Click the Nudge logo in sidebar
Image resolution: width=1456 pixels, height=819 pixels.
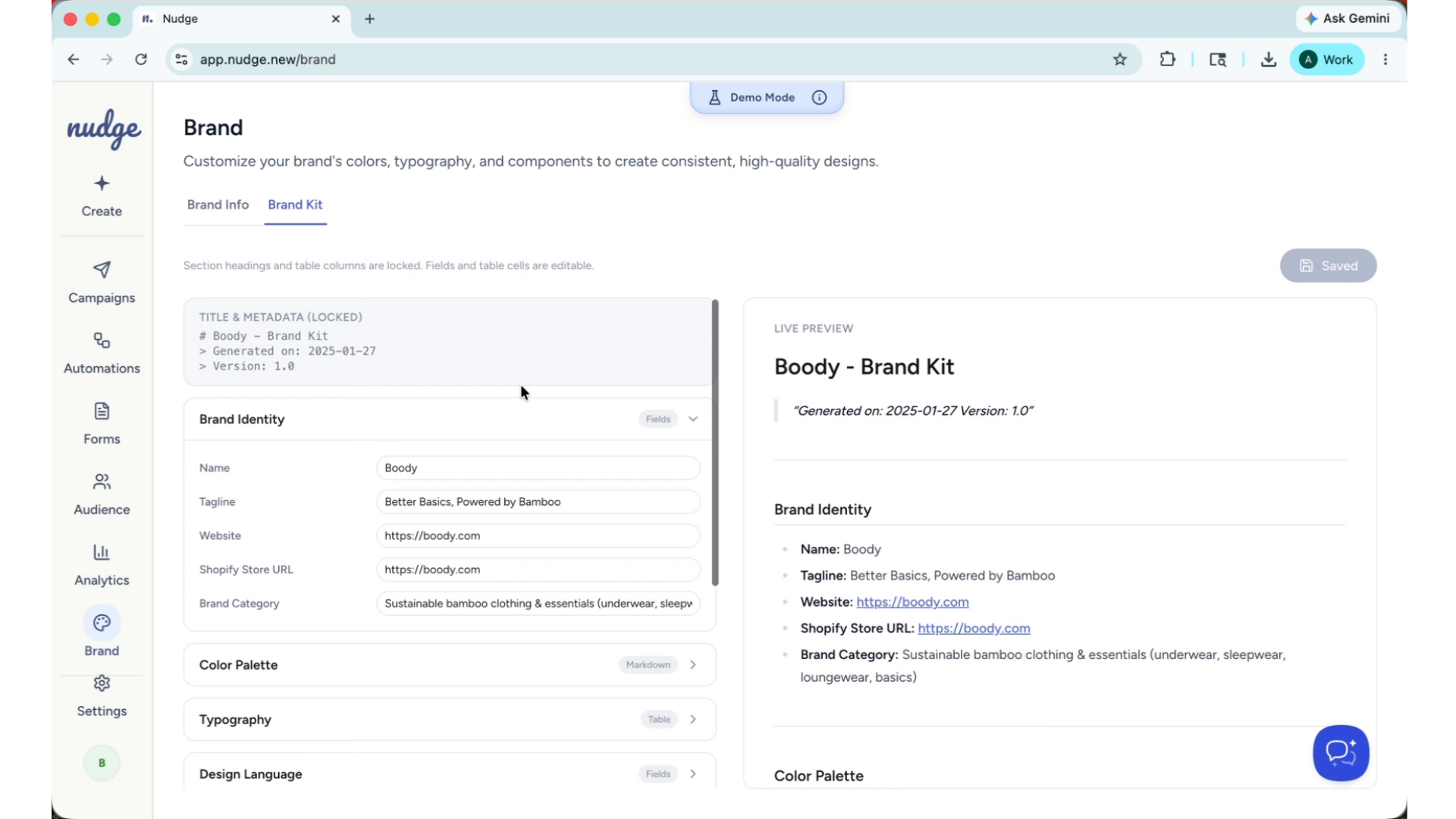(x=104, y=129)
